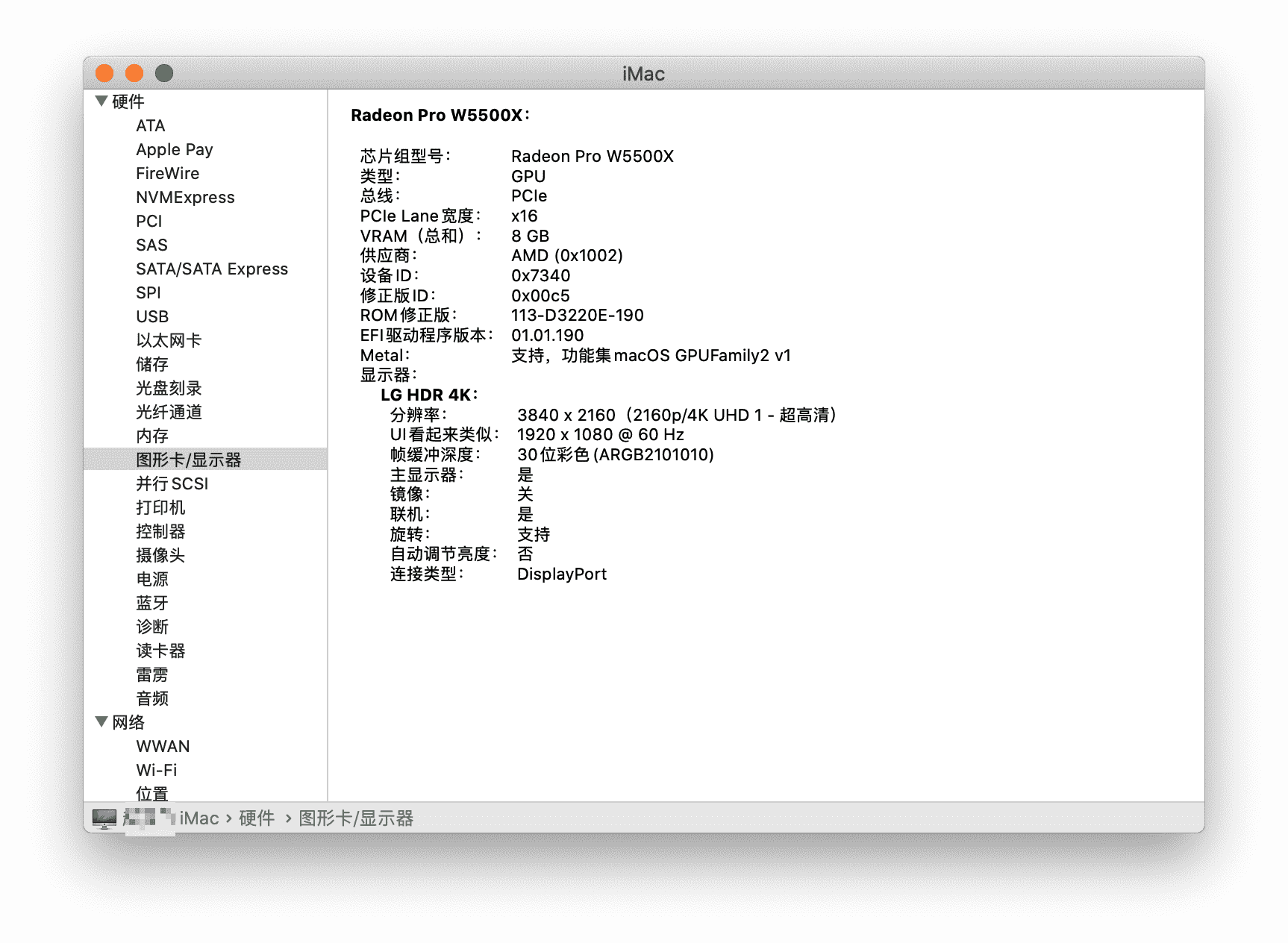Open the FireWire hardware entry
Image resolution: width=1288 pixels, height=943 pixels.
167,174
